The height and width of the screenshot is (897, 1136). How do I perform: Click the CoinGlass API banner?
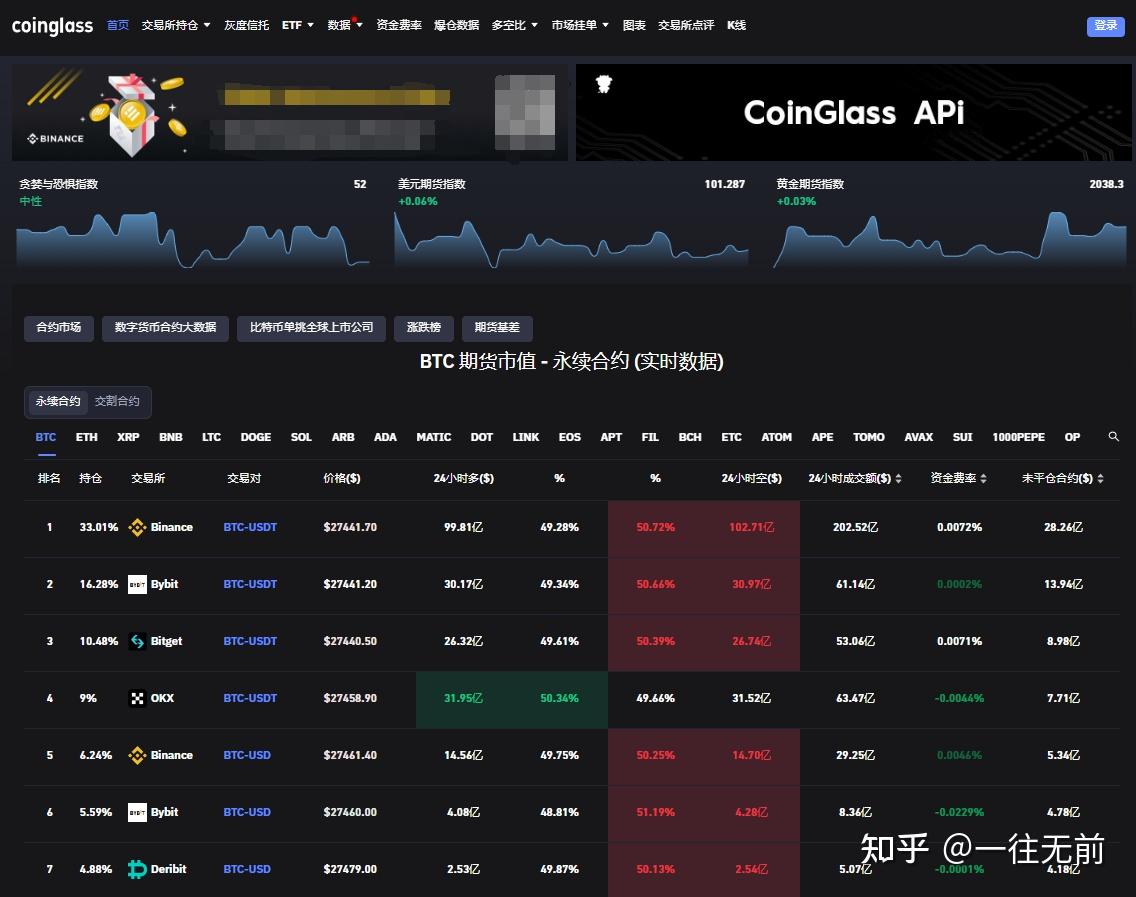[x=853, y=113]
